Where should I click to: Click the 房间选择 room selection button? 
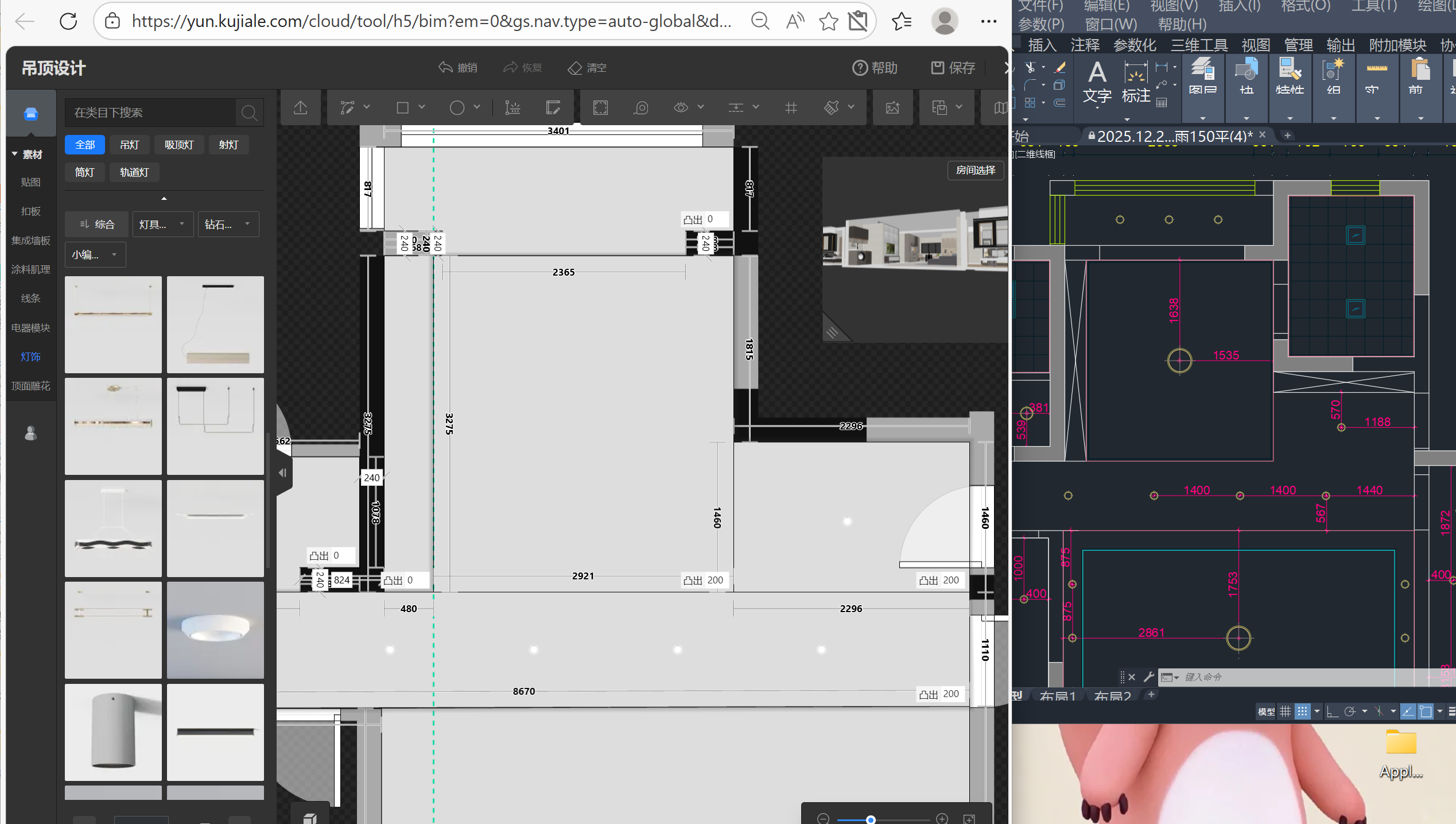pyautogui.click(x=975, y=170)
